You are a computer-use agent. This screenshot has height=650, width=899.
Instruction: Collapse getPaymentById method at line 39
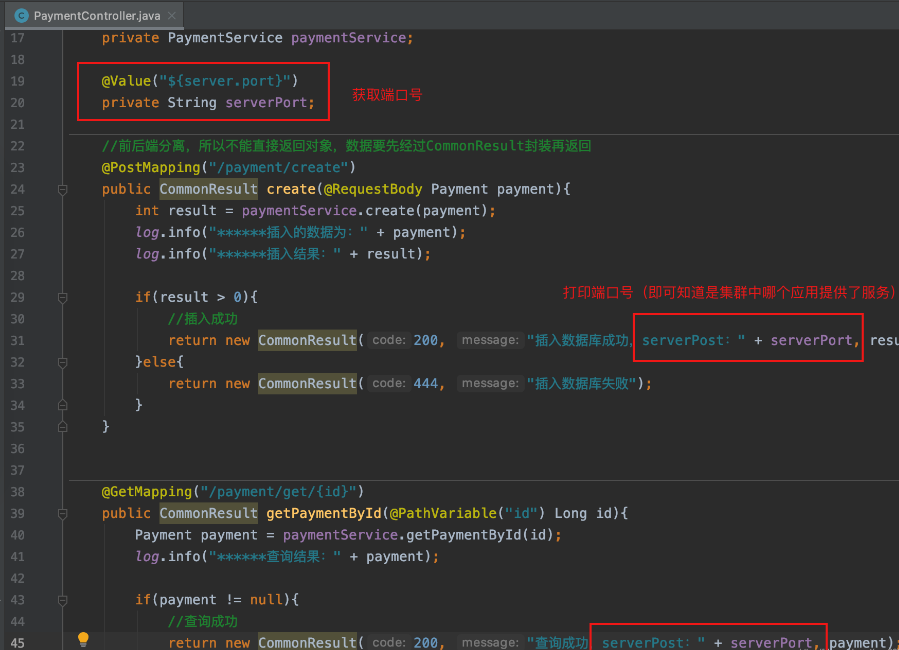click(x=62, y=514)
